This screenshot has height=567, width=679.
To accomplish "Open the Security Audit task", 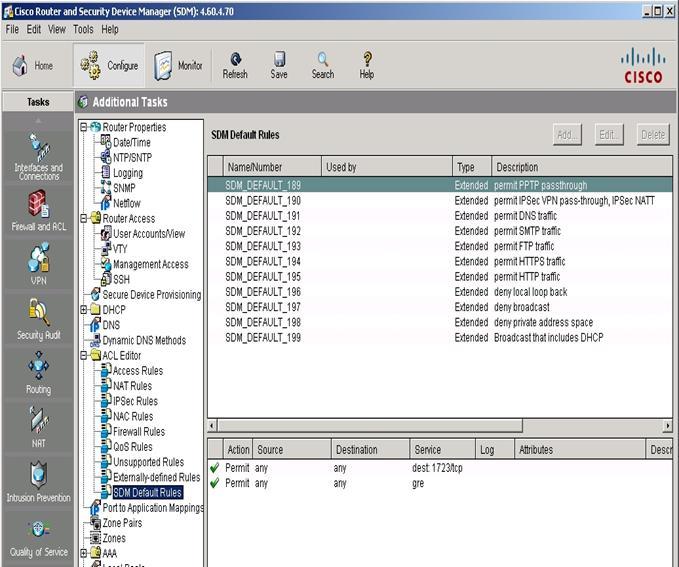I will (39, 319).
